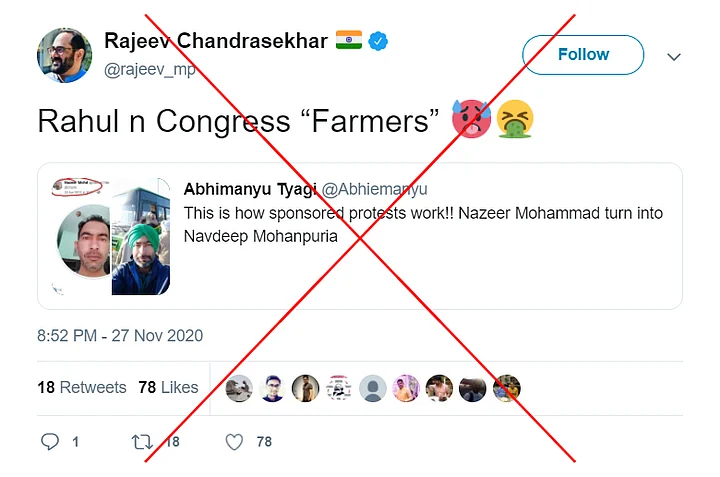This screenshot has height=477, width=720.
Task: Click the default gray silhouette liker avatar
Action: click(372, 388)
